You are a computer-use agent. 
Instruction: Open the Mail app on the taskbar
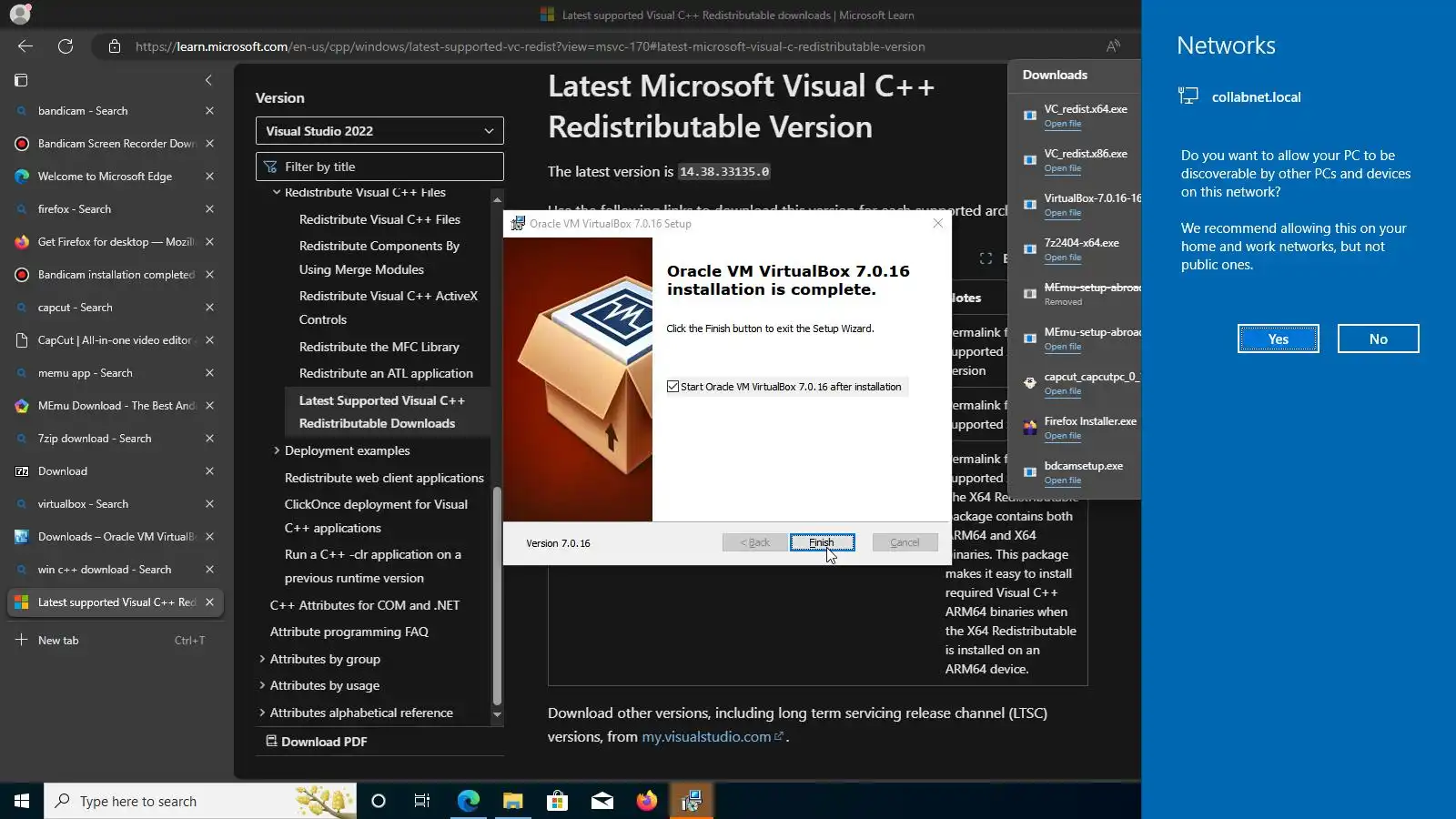tap(602, 801)
